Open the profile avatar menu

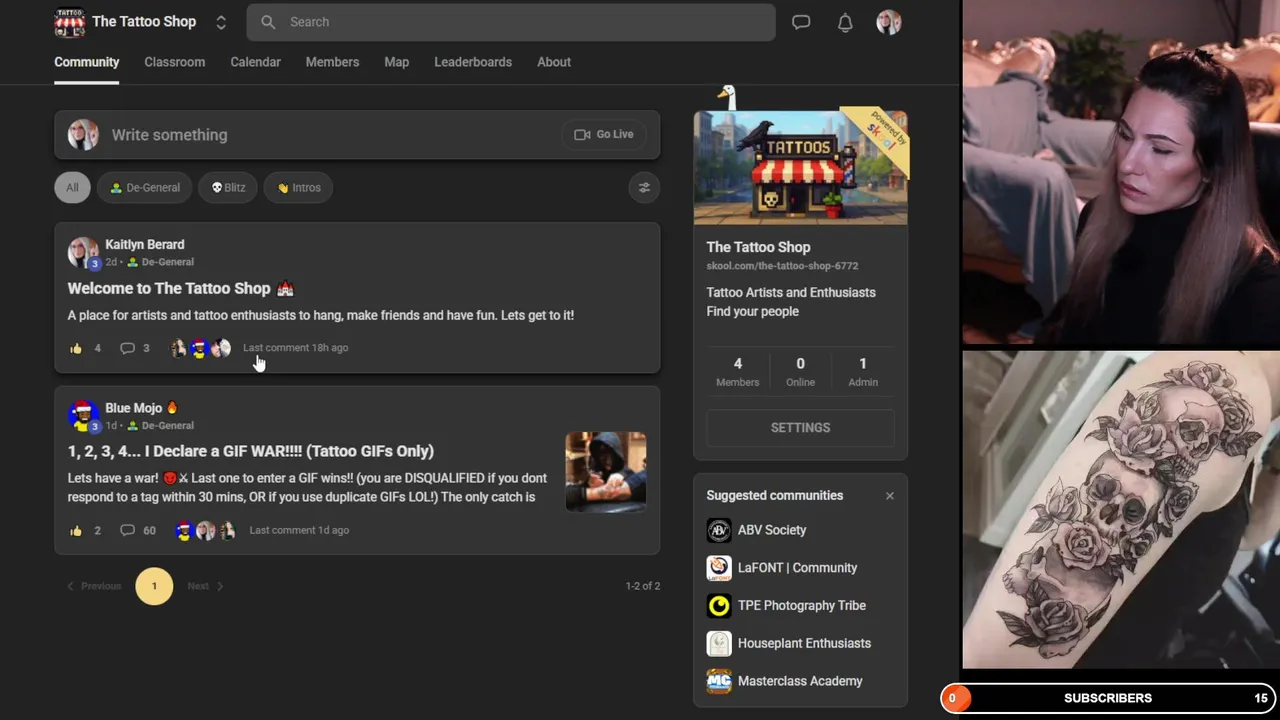pos(889,22)
